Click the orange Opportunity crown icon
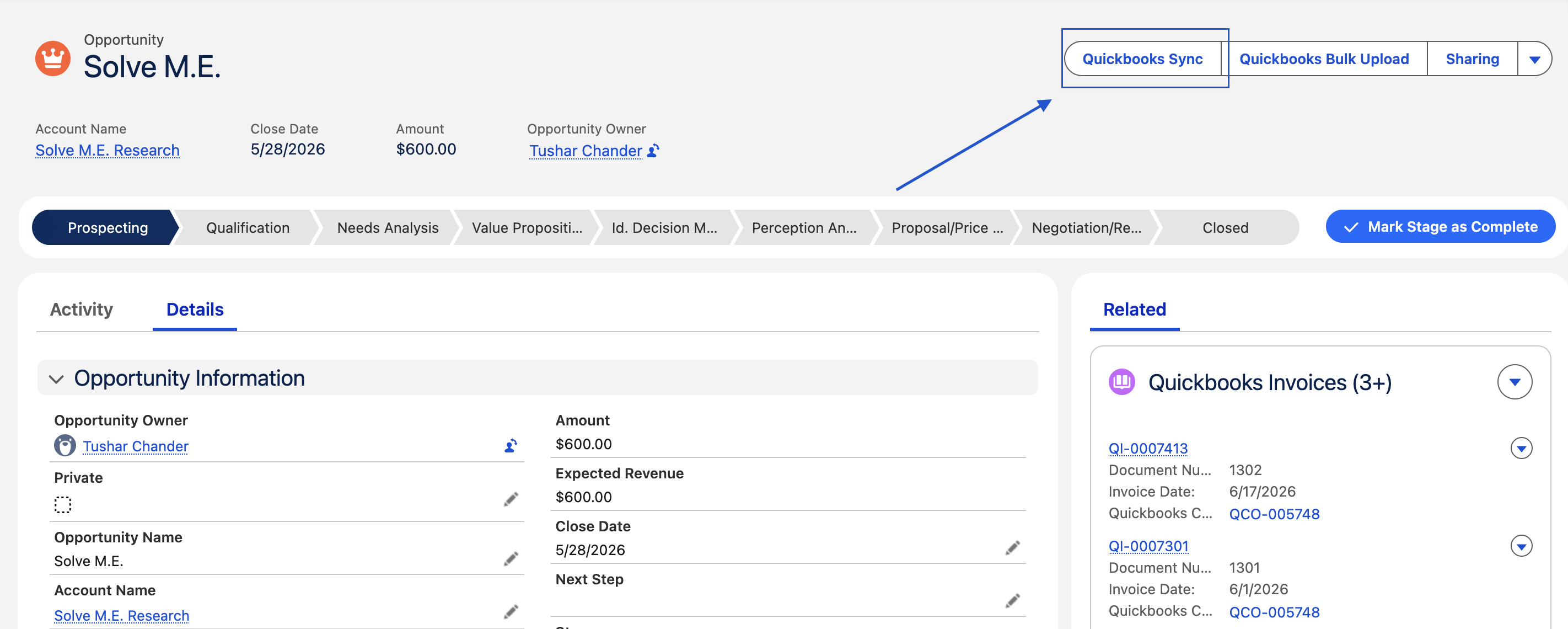 point(53,58)
